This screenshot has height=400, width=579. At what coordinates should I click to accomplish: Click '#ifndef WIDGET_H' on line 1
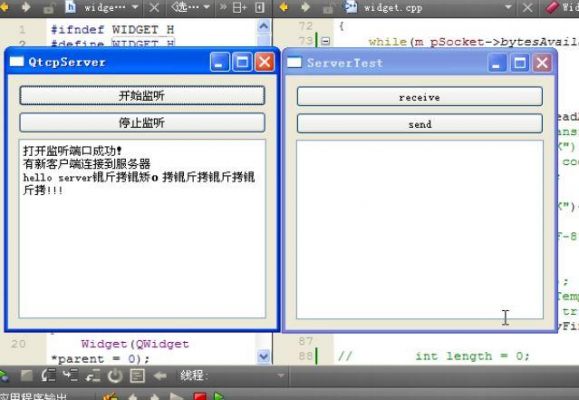pyautogui.click(x=113, y=29)
